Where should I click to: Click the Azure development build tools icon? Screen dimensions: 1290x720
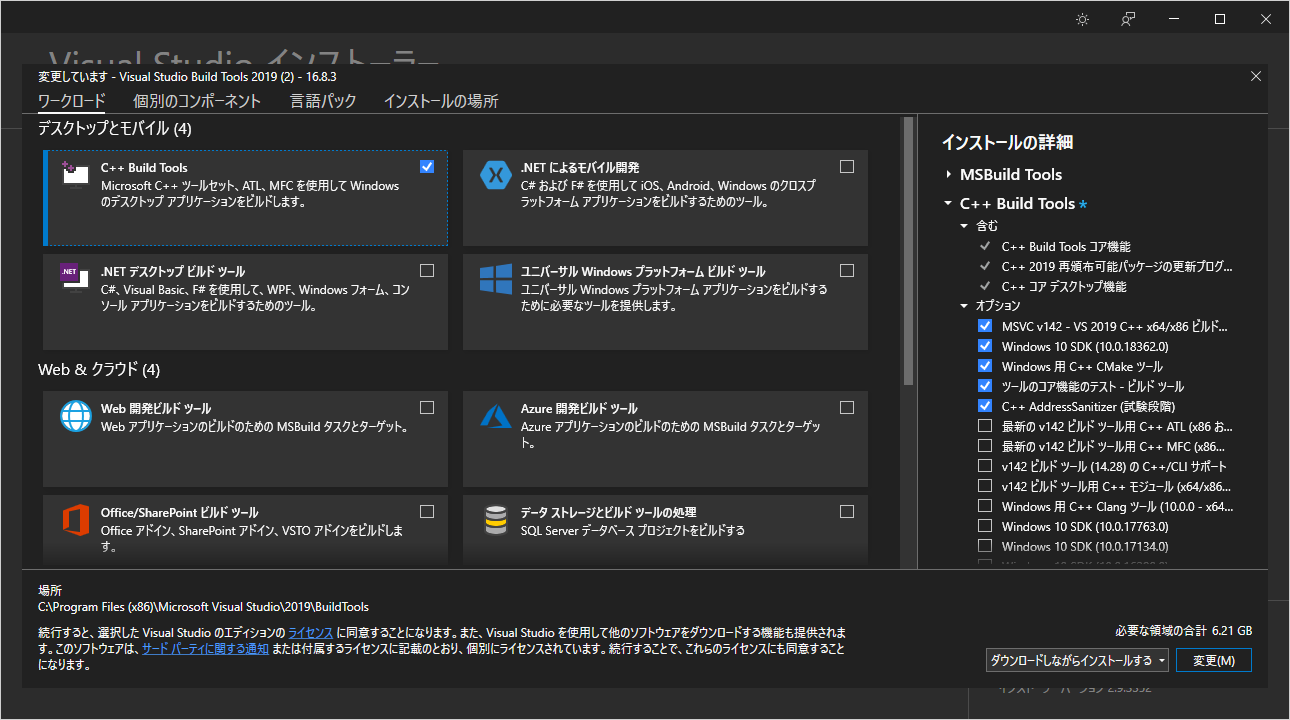(496, 415)
